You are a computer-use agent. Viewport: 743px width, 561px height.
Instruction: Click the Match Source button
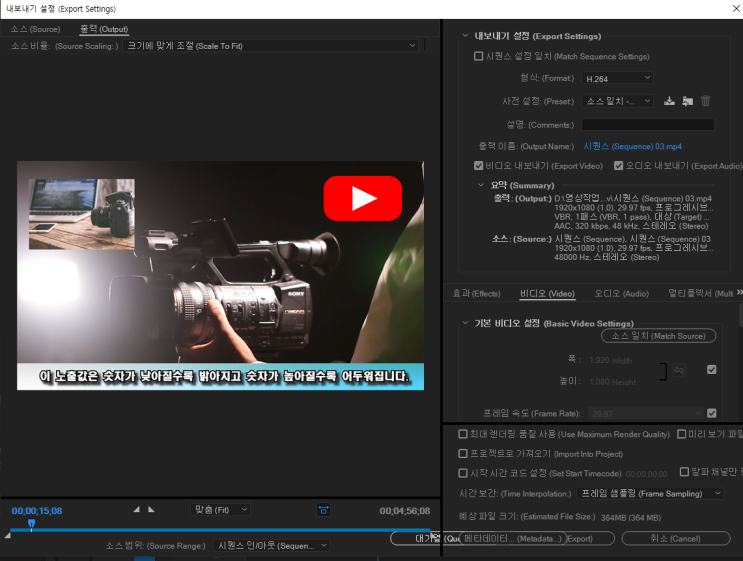click(658, 336)
